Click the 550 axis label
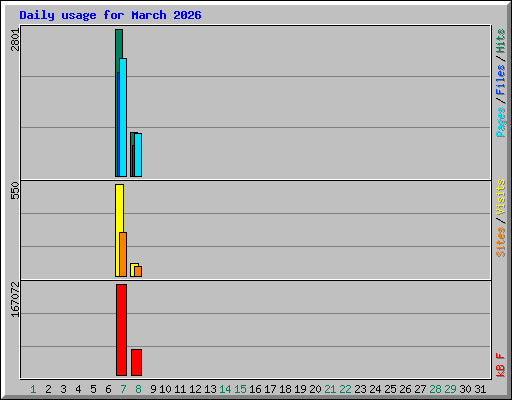 [15, 190]
